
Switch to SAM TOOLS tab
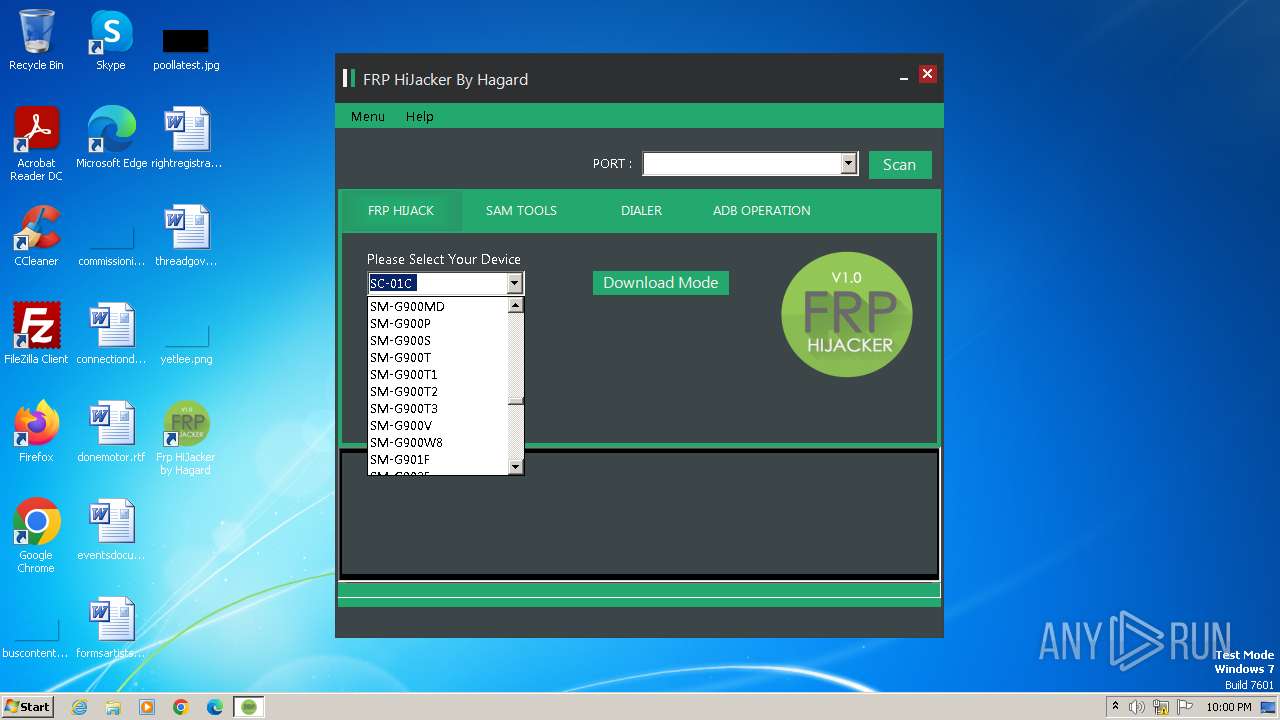click(521, 210)
